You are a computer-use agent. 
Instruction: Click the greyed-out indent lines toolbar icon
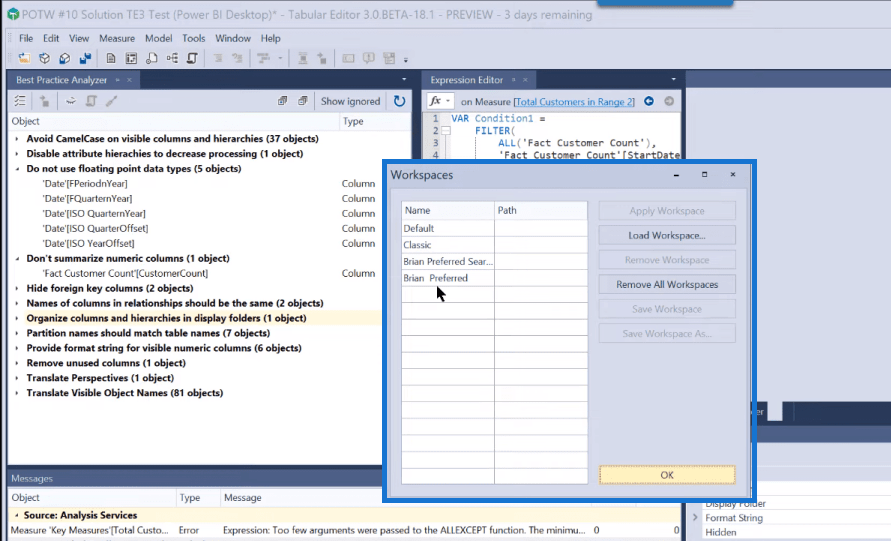(218, 58)
